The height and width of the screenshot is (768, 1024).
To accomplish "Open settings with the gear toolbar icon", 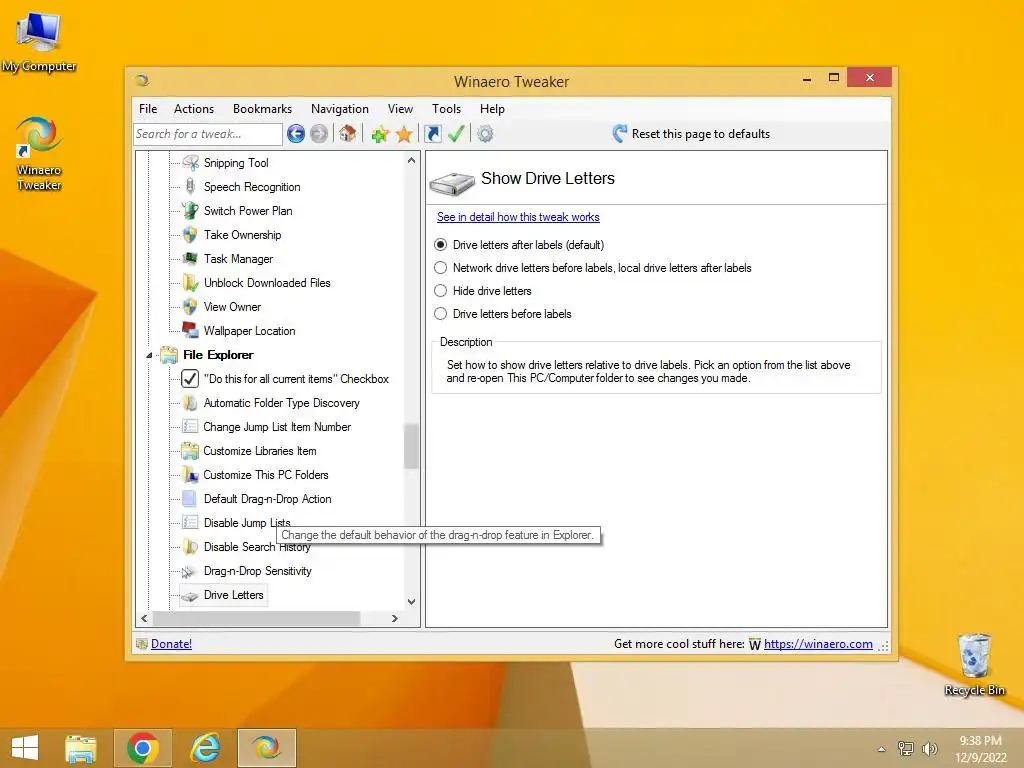I will (485, 134).
